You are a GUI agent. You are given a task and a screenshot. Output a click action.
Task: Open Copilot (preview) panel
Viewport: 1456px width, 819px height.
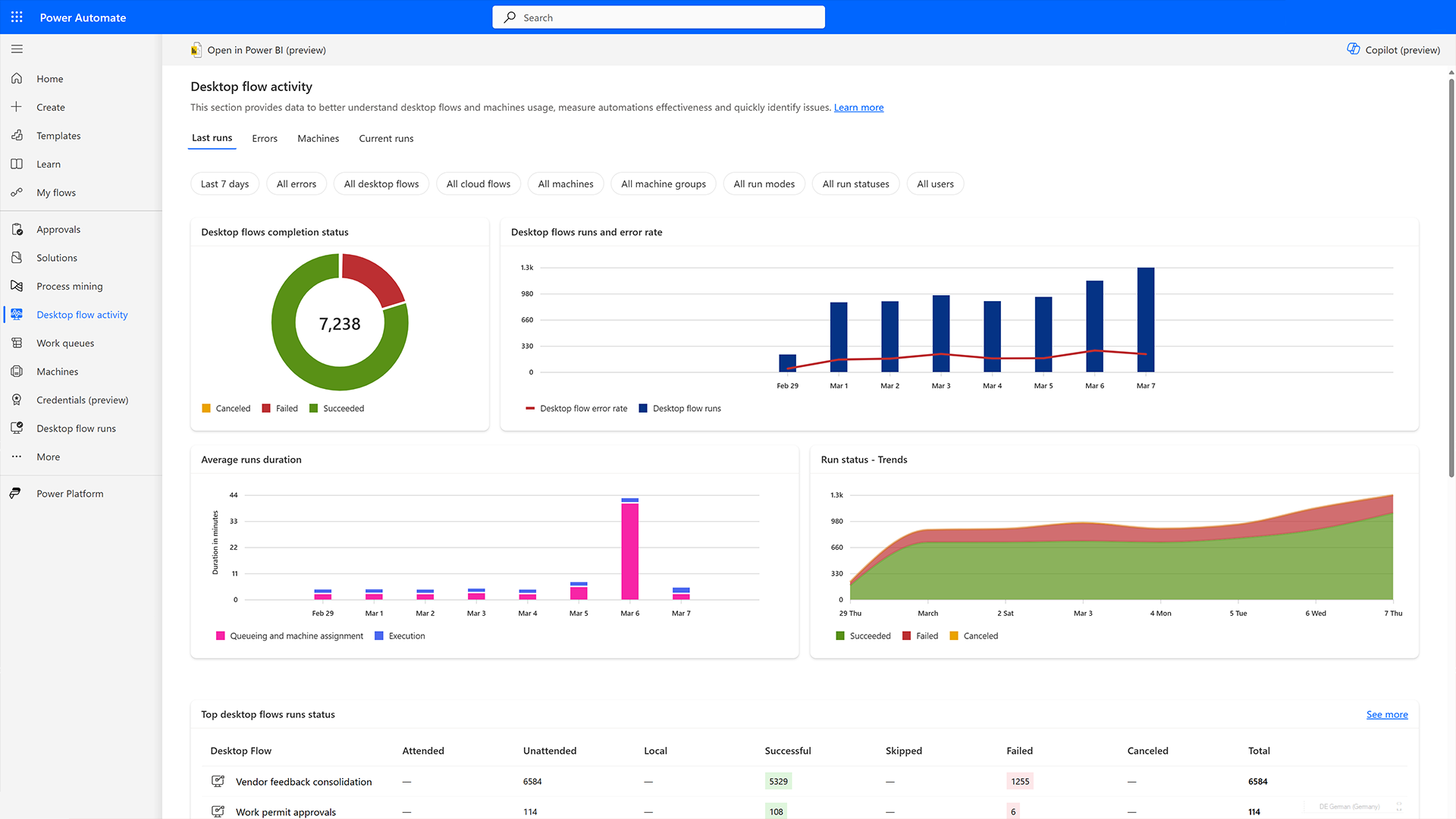tap(1393, 49)
